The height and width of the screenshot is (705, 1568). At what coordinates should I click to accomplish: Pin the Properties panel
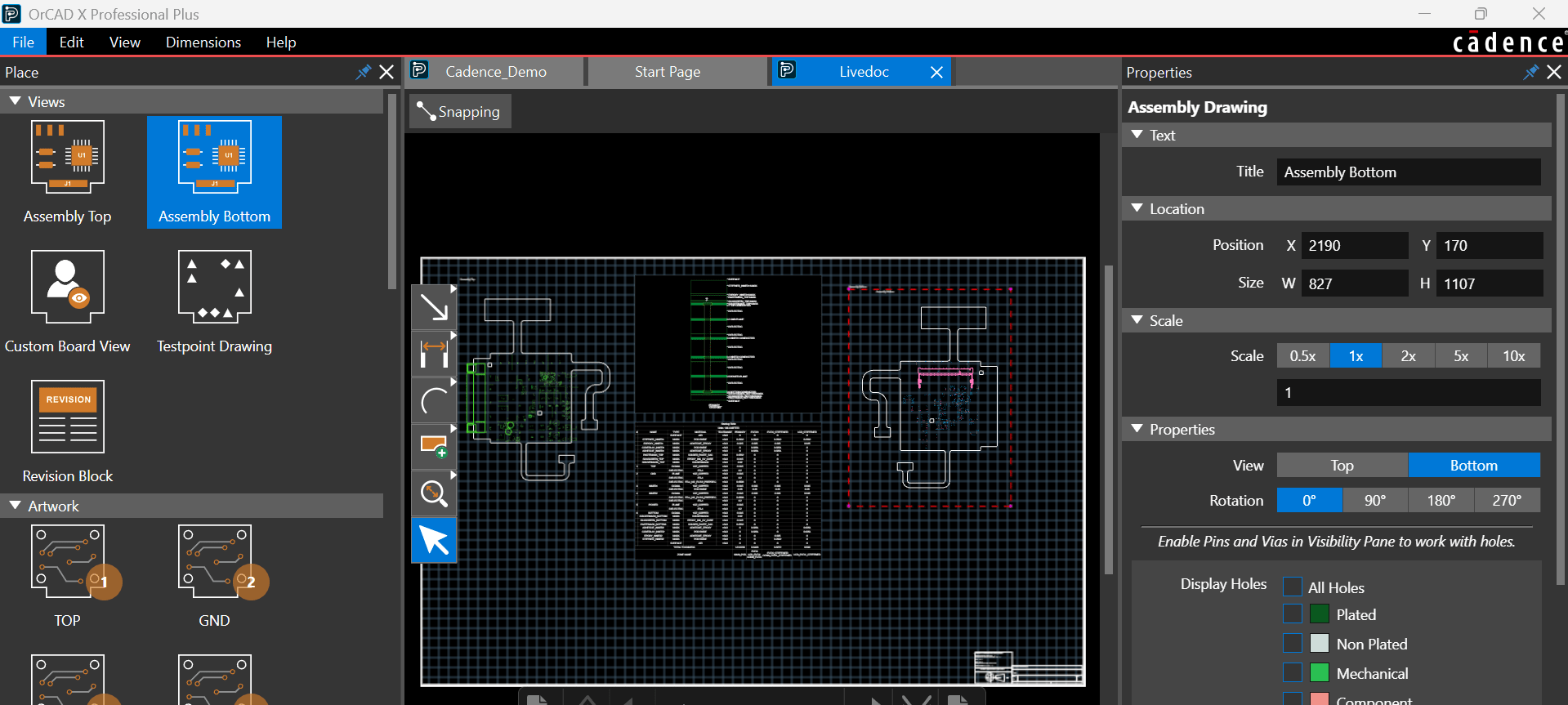[x=1530, y=72]
